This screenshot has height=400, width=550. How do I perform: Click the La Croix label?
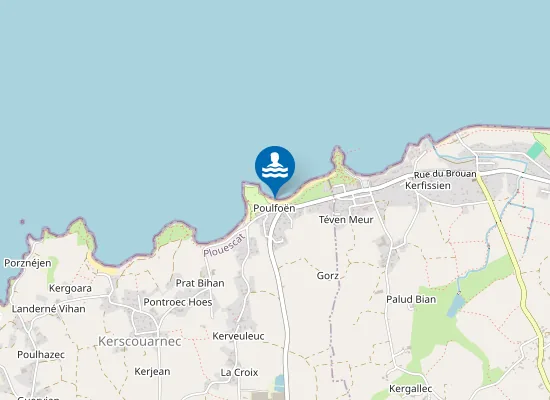tap(239, 372)
